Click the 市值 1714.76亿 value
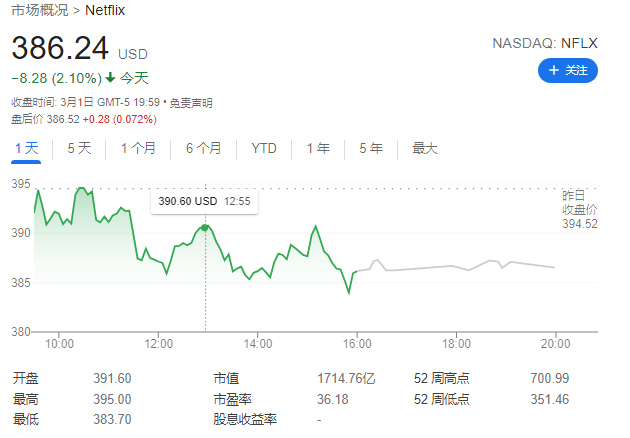The height and width of the screenshot is (438, 630). 346,379
